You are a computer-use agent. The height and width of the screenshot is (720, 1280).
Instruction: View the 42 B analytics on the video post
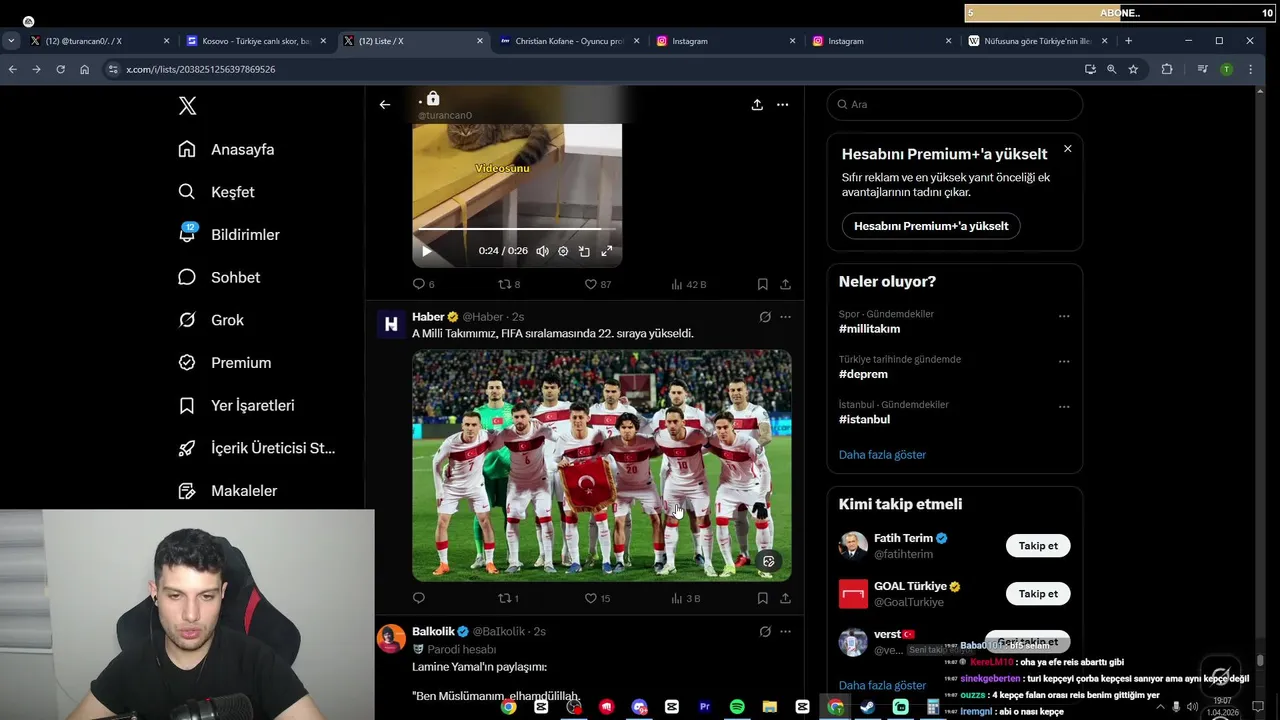(x=689, y=284)
